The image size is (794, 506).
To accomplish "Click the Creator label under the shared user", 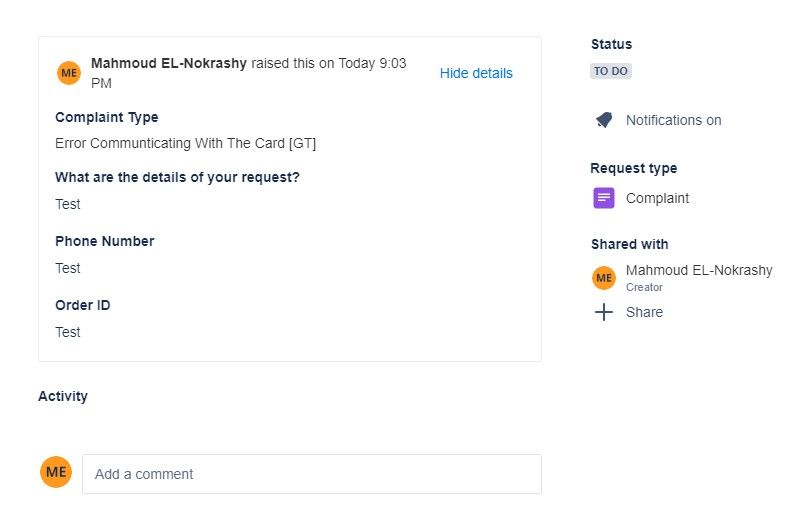I will [x=644, y=287].
